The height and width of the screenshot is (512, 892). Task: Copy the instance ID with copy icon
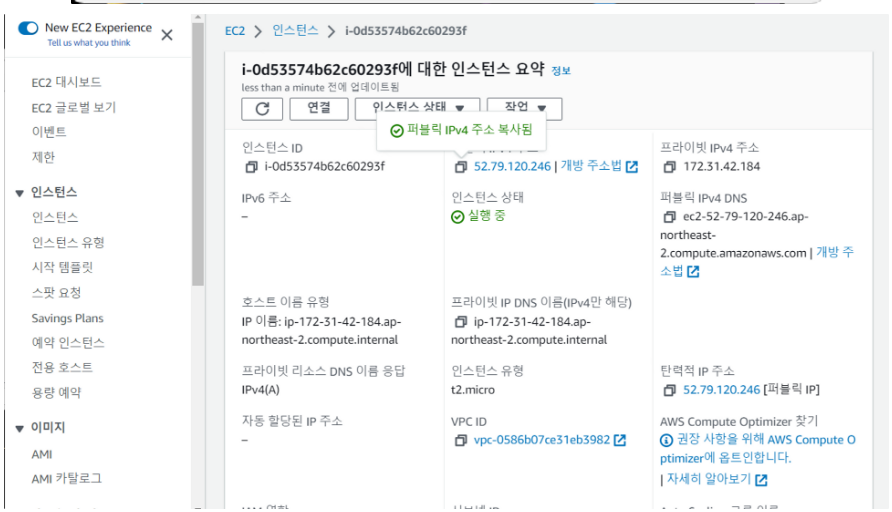tap(251, 167)
